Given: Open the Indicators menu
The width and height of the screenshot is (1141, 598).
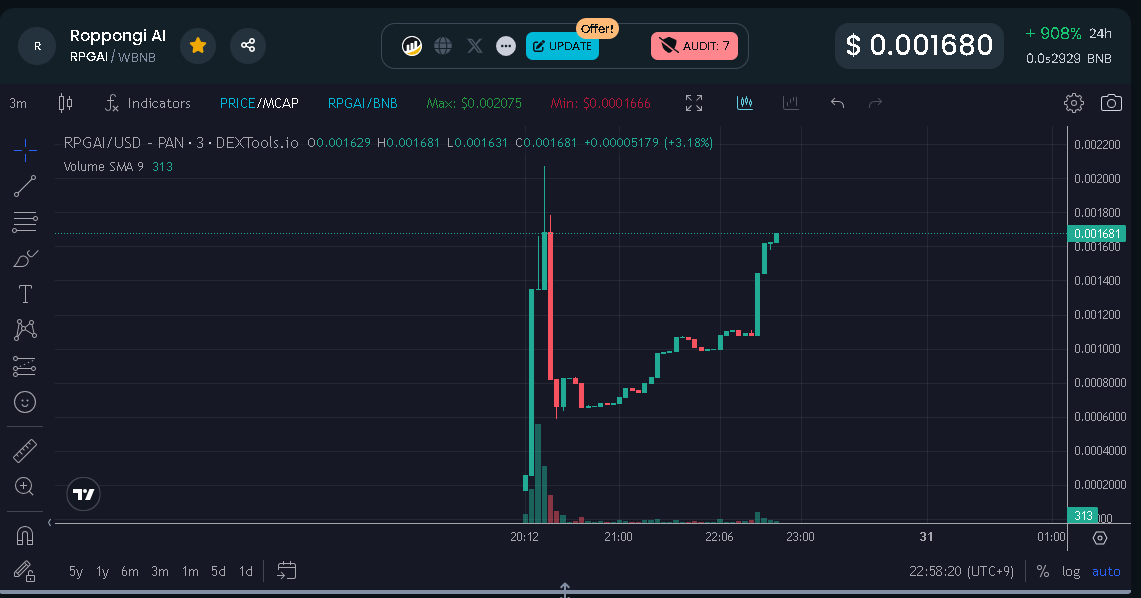Looking at the screenshot, I should click(x=148, y=103).
